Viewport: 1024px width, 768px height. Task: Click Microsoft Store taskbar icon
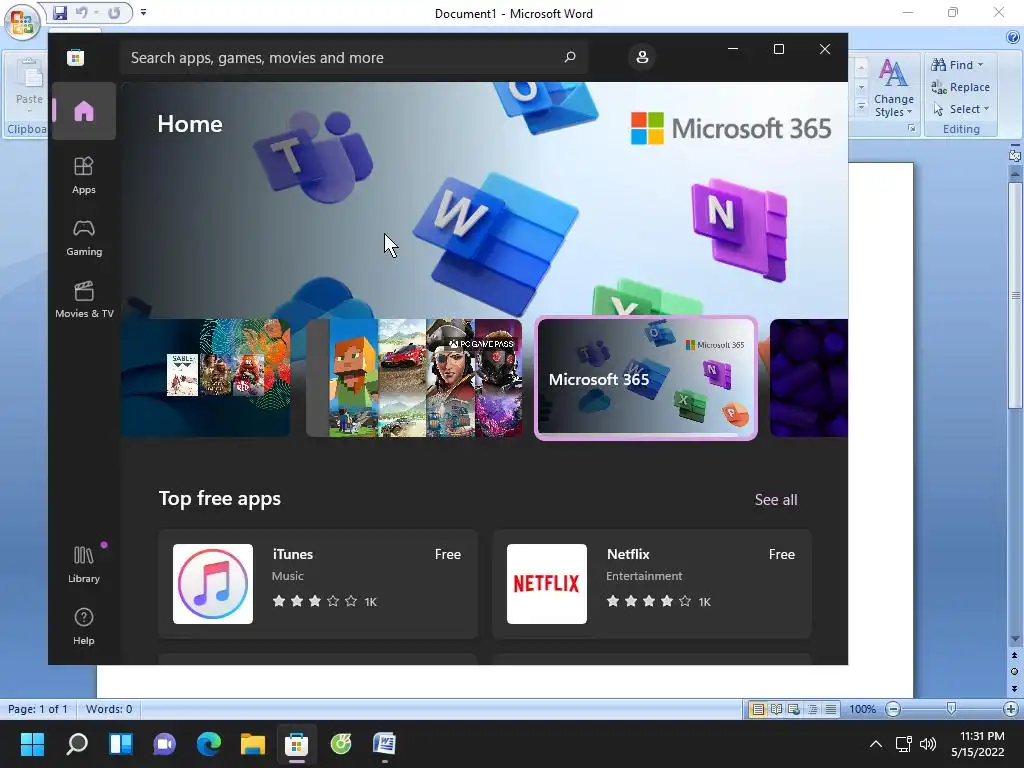pyautogui.click(x=296, y=744)
